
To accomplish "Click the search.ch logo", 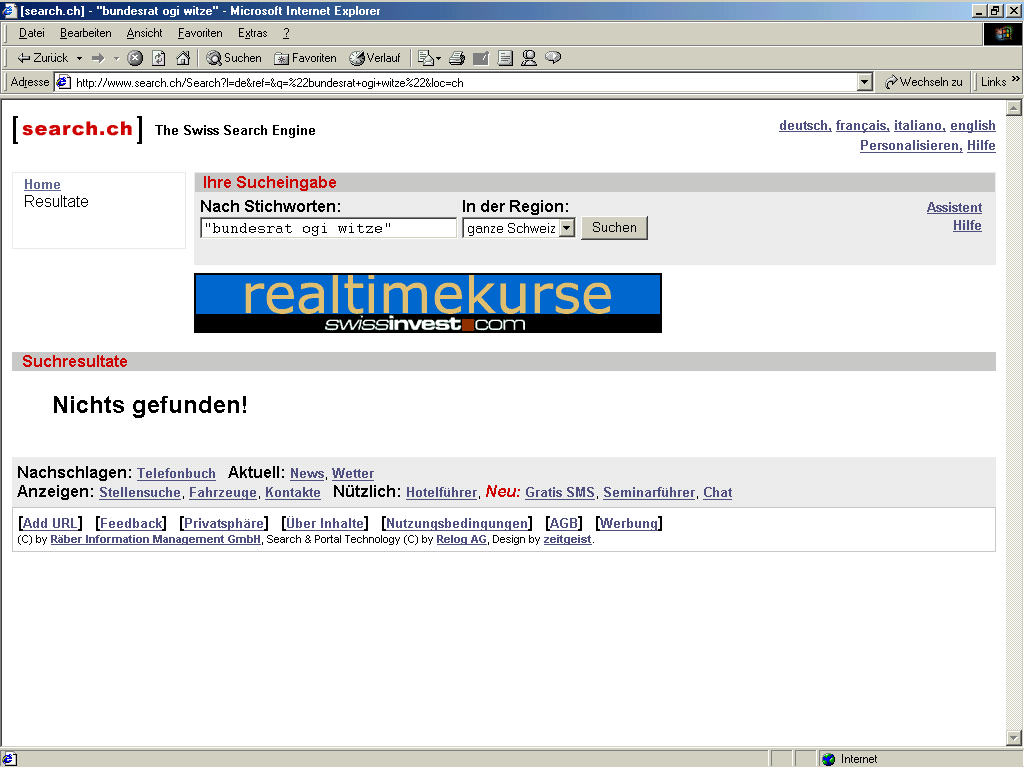I will click(77, 129).
